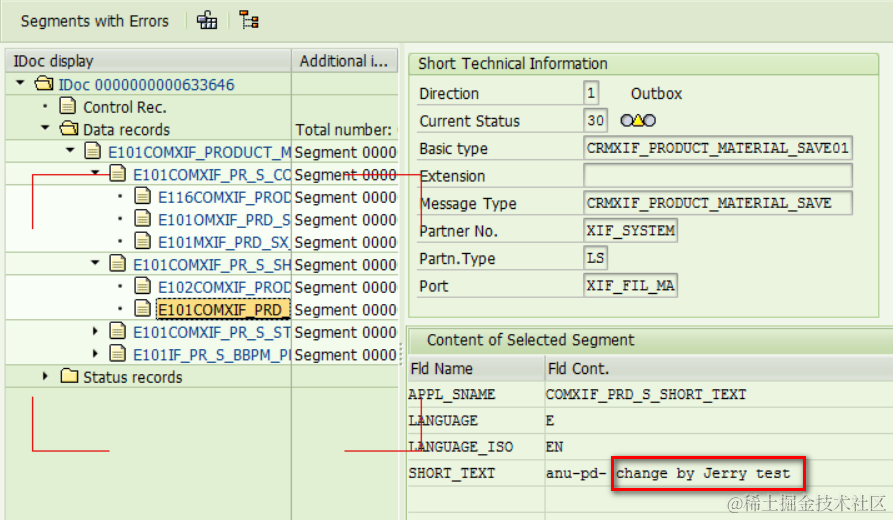Click the highlighted E101COMXIF_PRD document icon
This screenshot has width=893, height=520.
tap(142, 309)
